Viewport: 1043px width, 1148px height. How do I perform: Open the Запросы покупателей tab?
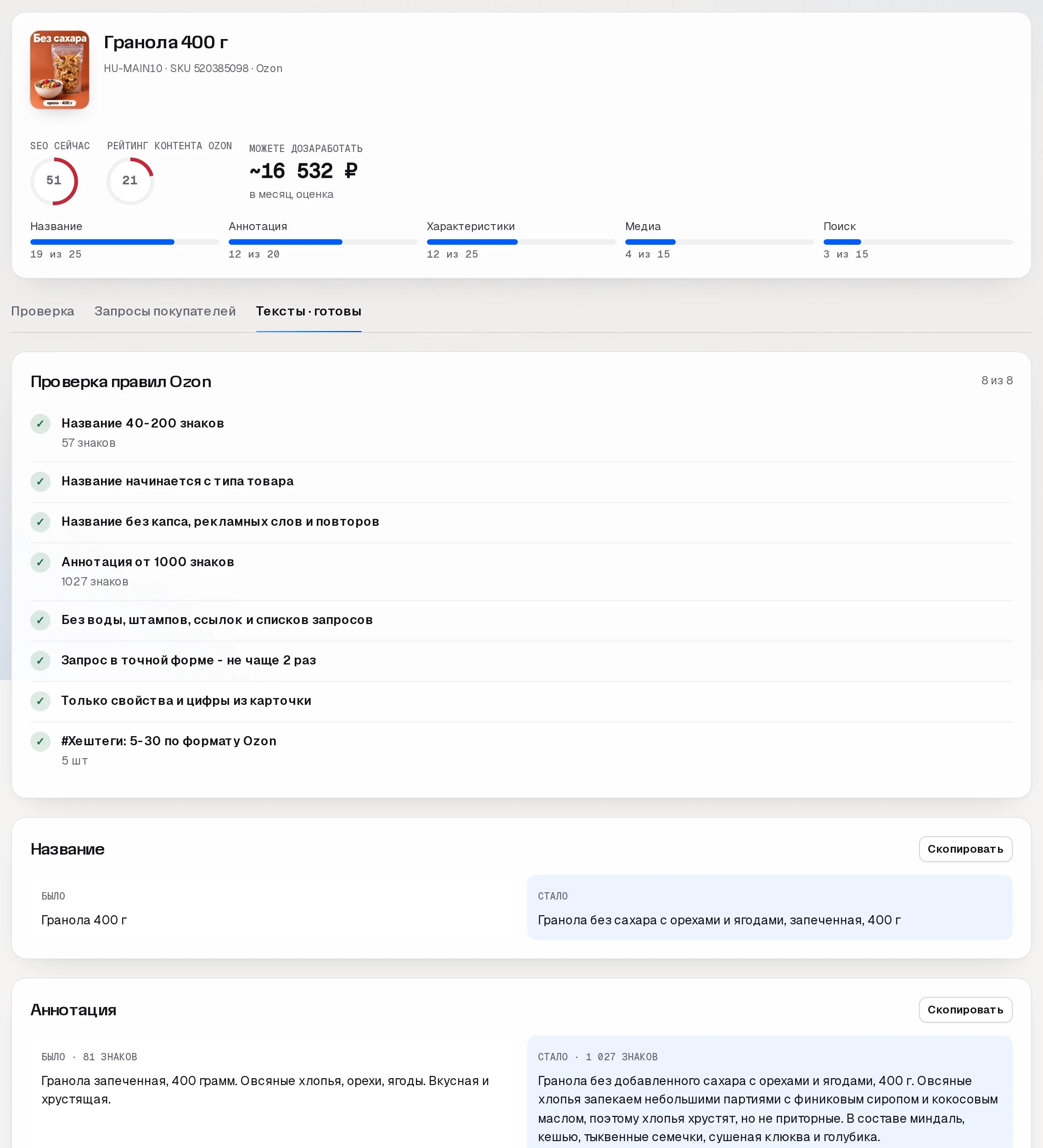(x=165, y=311)
